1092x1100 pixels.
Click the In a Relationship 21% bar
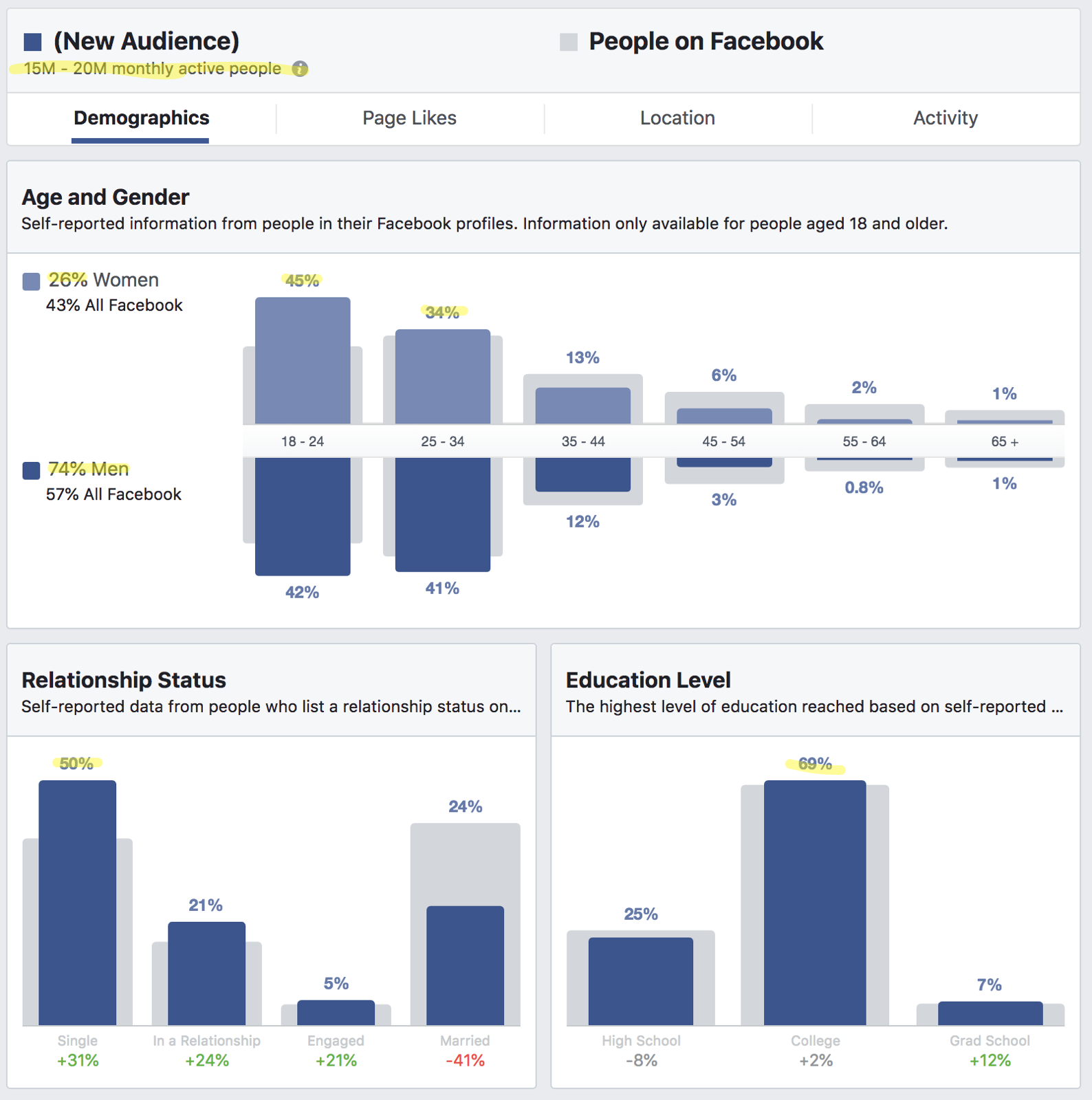[x=206, y=973]
